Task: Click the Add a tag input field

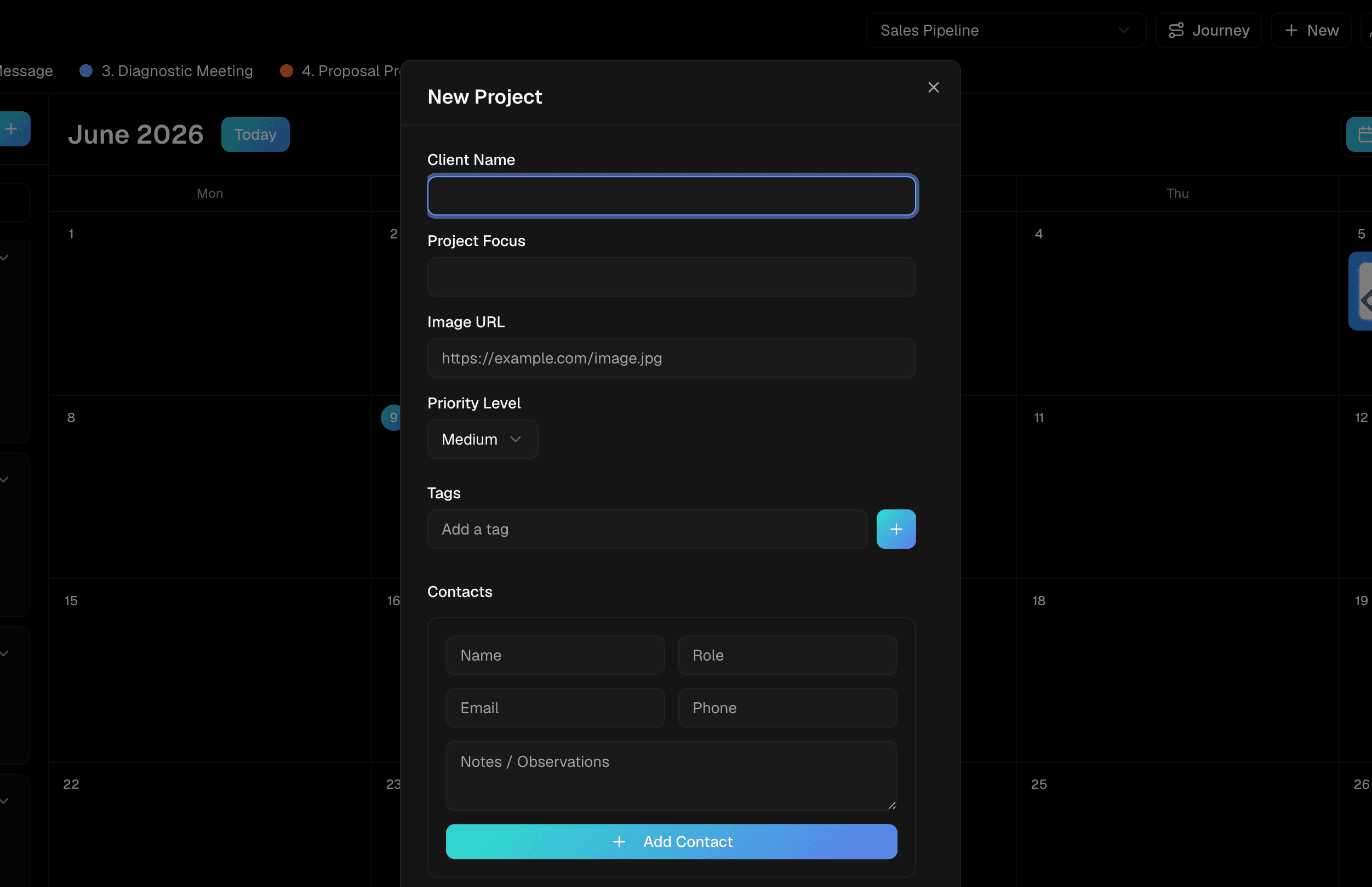Action: 647,530
